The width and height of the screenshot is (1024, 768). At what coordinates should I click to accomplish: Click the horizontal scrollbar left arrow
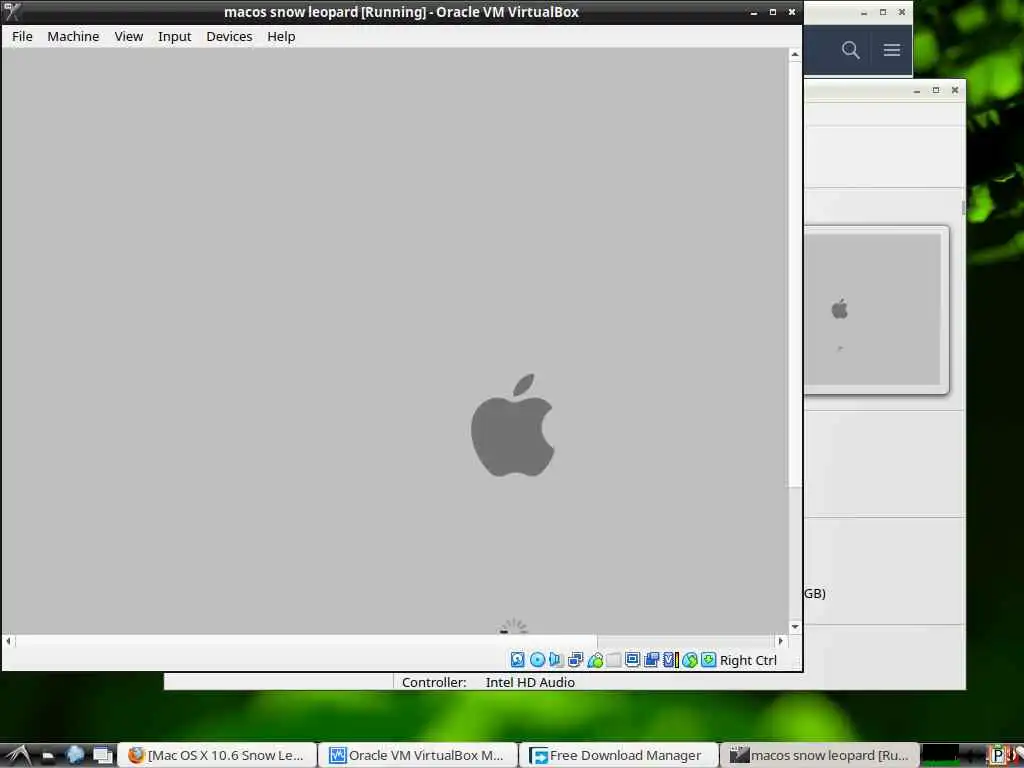(x=8, y=641)
